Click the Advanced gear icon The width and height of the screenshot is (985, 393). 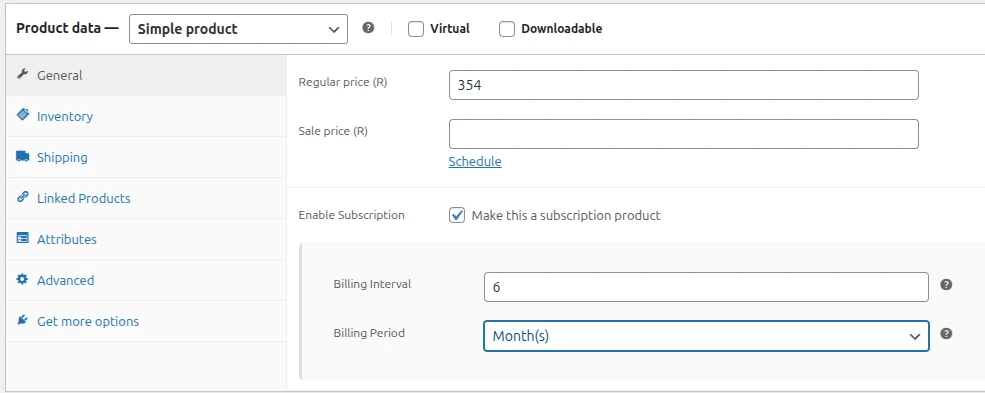click(x=23, y=279)
